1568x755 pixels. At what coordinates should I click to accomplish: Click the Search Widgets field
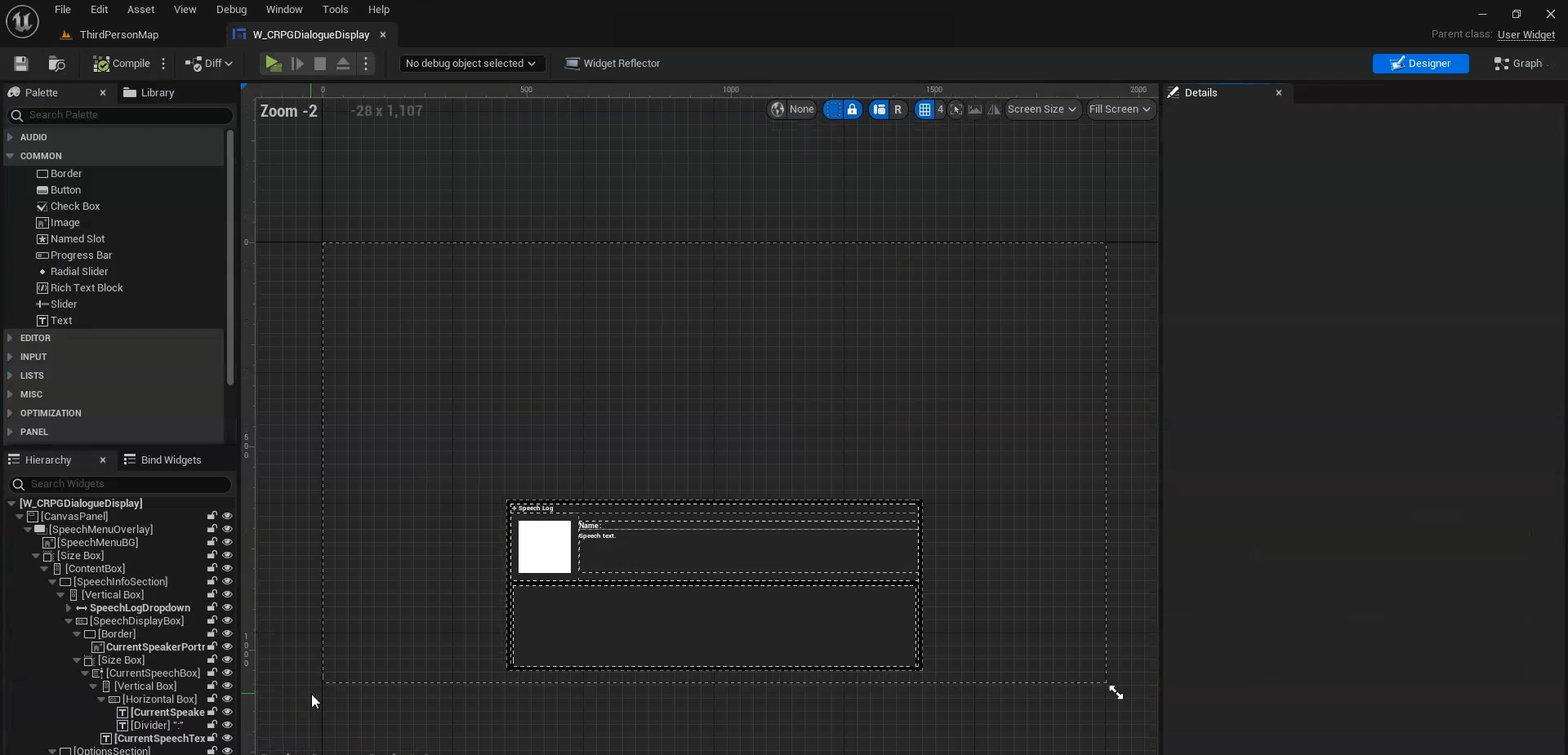pos(120,484)
